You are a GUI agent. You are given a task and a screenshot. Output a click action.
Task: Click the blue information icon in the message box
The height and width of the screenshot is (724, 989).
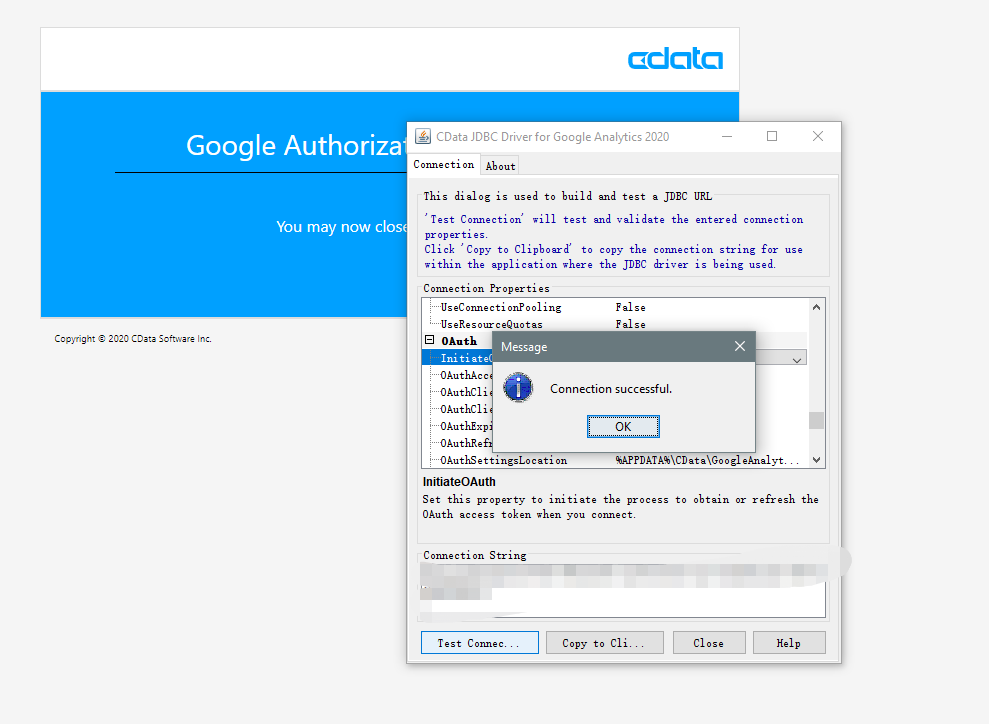(x=517, y=387)
